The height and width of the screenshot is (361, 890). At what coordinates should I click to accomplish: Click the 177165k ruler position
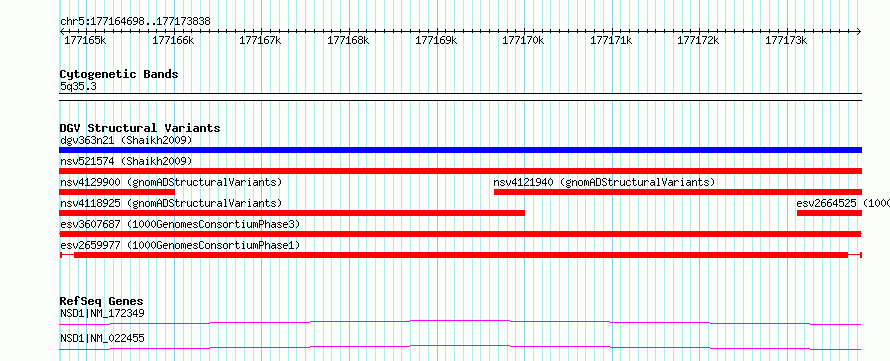tap(85, 41)
